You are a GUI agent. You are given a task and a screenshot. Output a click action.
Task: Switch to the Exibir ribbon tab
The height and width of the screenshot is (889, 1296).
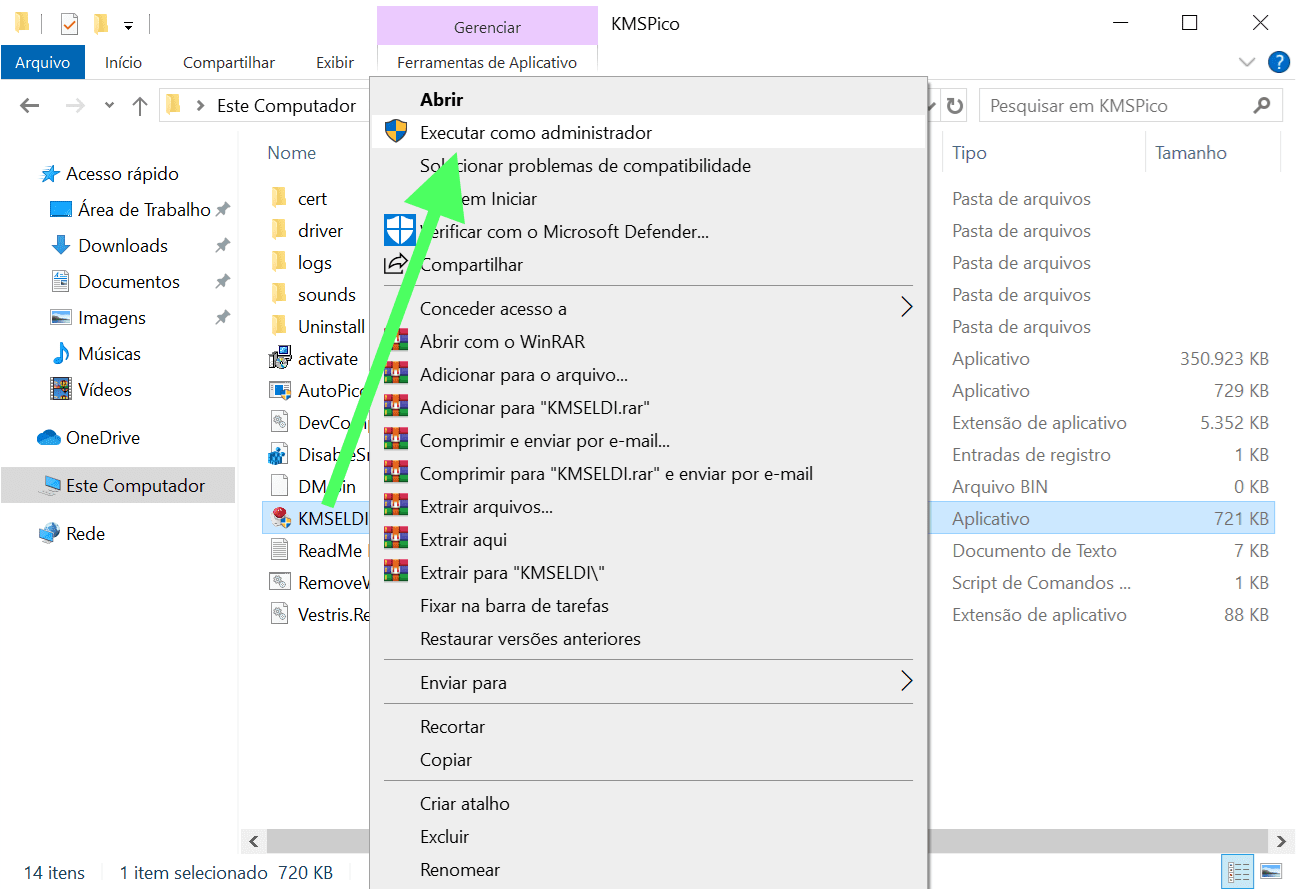coord(334,62)
